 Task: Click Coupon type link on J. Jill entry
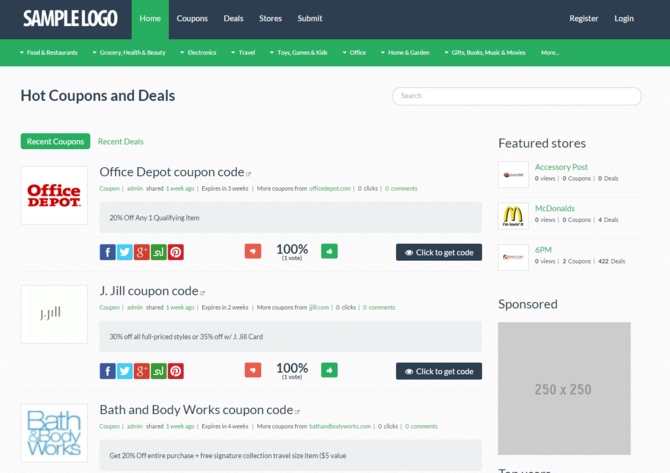point(109,307)
